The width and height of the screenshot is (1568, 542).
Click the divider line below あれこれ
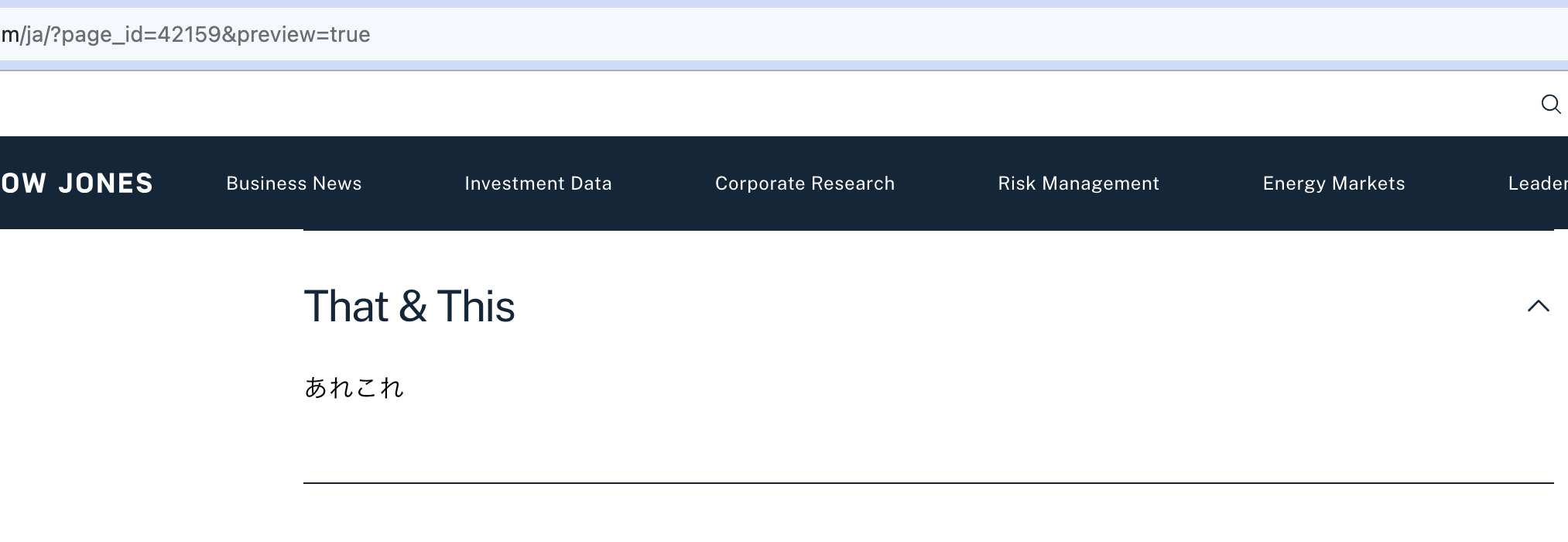(928, 482)
